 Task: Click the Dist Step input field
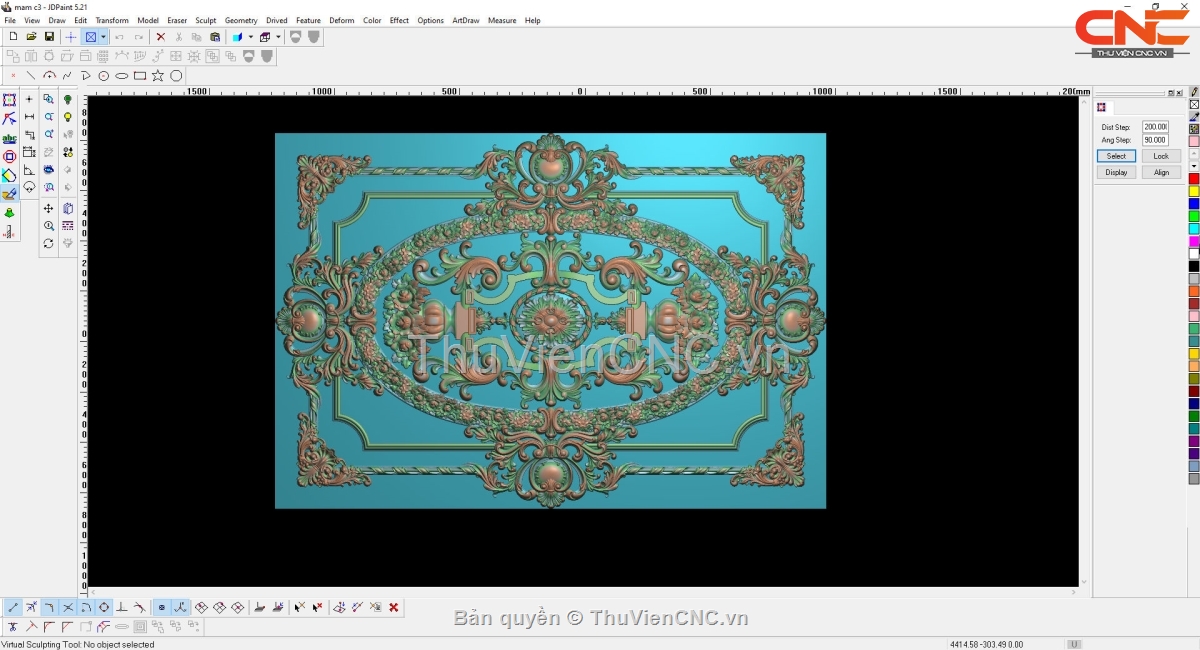[1155, 127]
